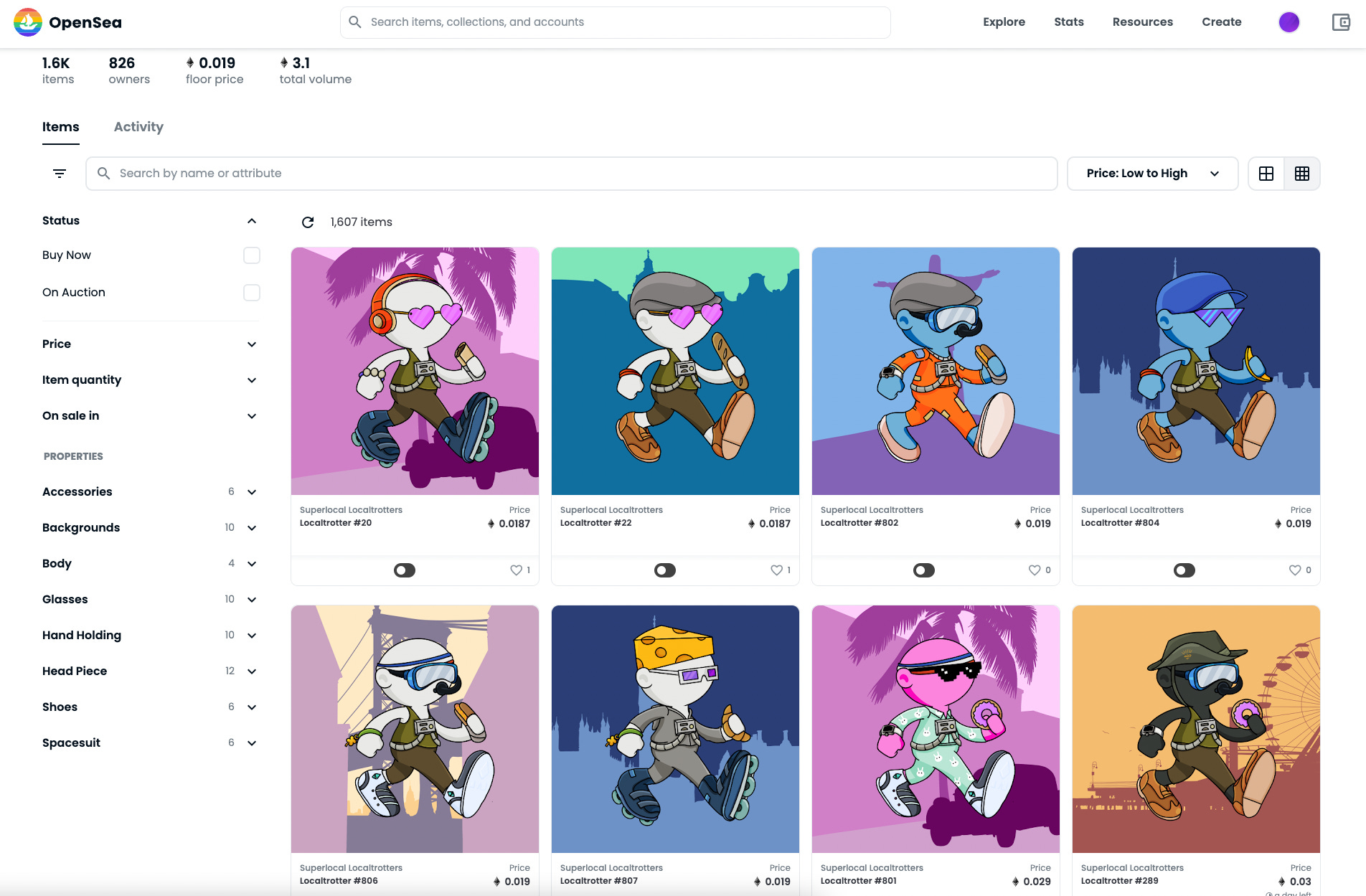Image resolution: width=1366 pixels, height=896 pixels.
Task: Expand the Price filter section
Action: pos(252,344)
